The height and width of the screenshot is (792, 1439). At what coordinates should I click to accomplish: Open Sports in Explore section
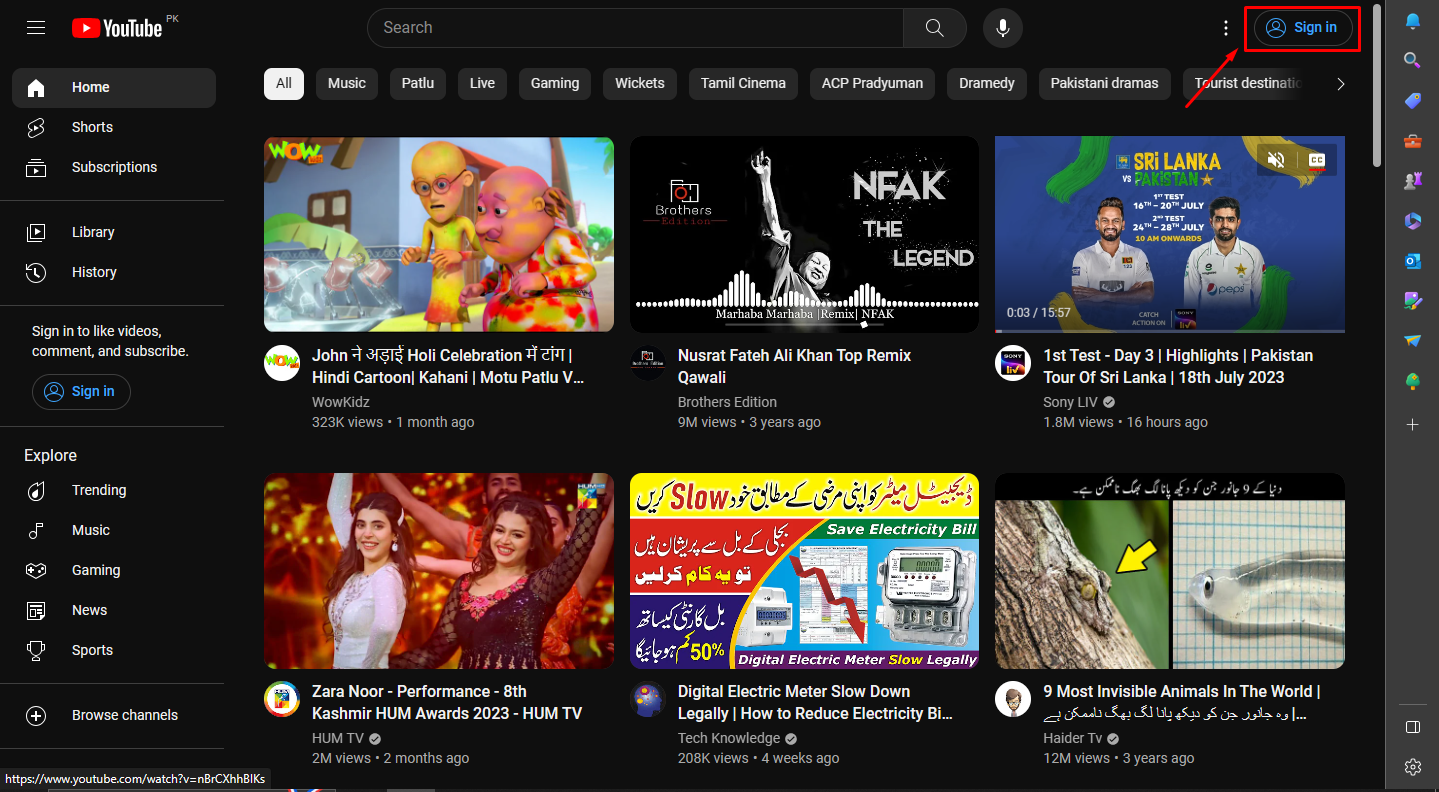(114, 650)
